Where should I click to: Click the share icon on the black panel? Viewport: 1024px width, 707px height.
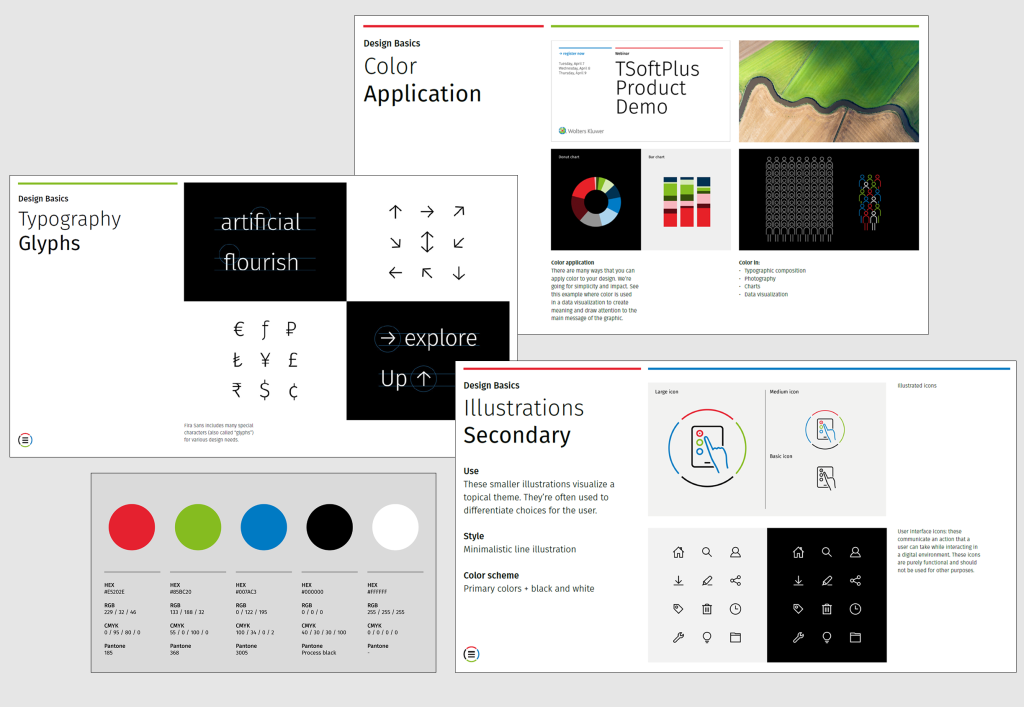pos(855,581)
